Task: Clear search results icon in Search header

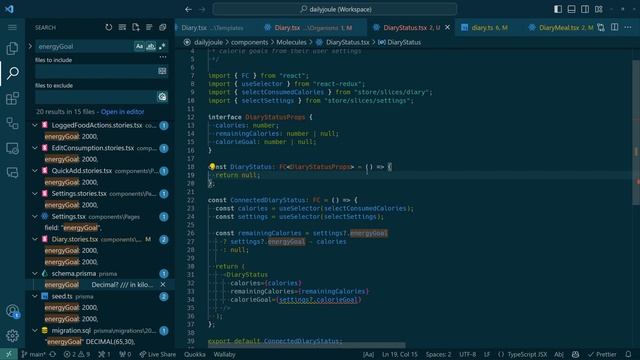Action: click(122, 27)
